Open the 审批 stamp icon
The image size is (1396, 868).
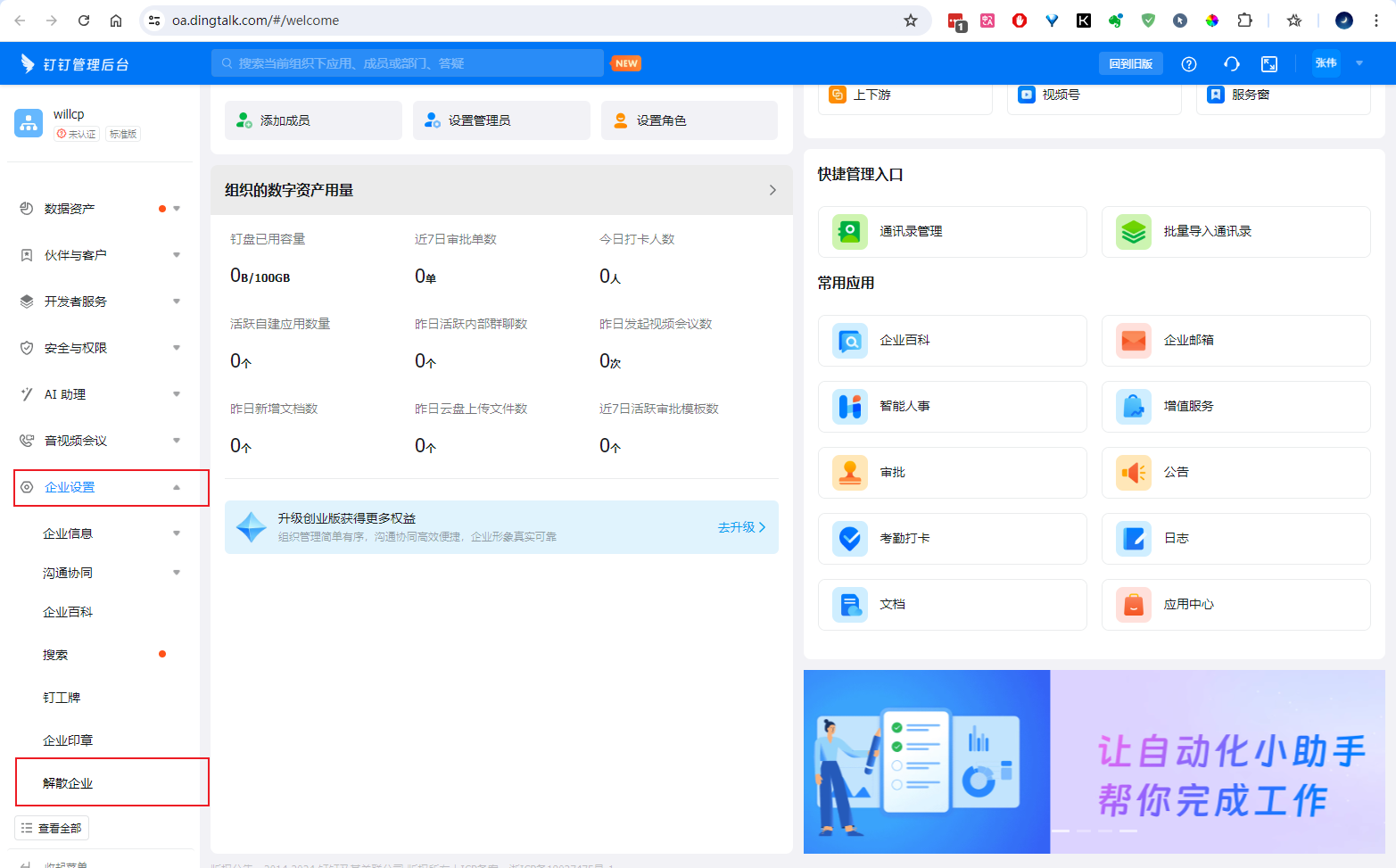pyautogui.click(x=849, y=473)
